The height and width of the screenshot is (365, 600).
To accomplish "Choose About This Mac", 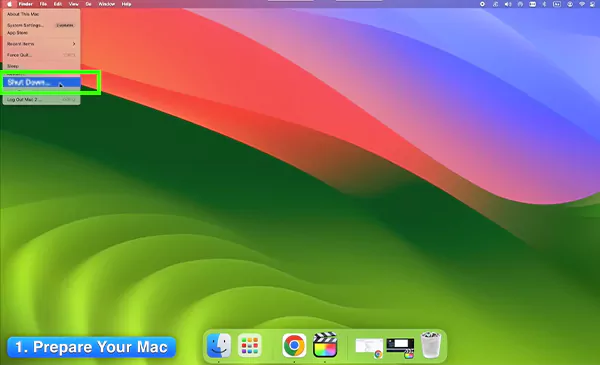I will click(x=41, y=14).
